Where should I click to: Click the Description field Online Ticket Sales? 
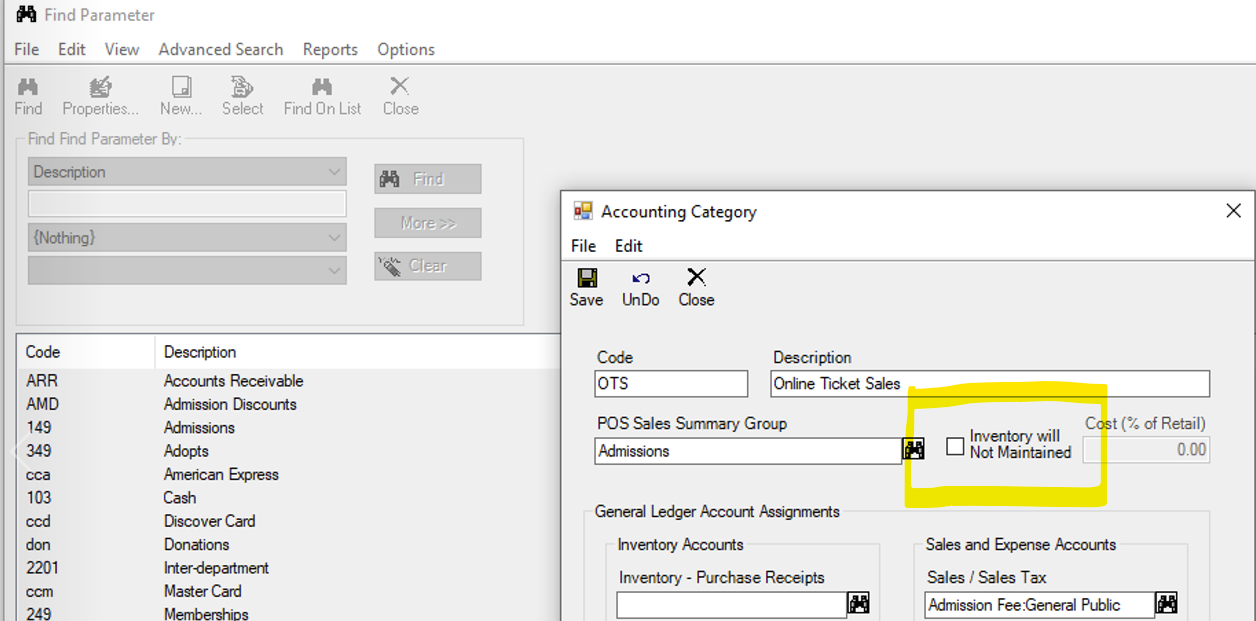click(990, 384)
